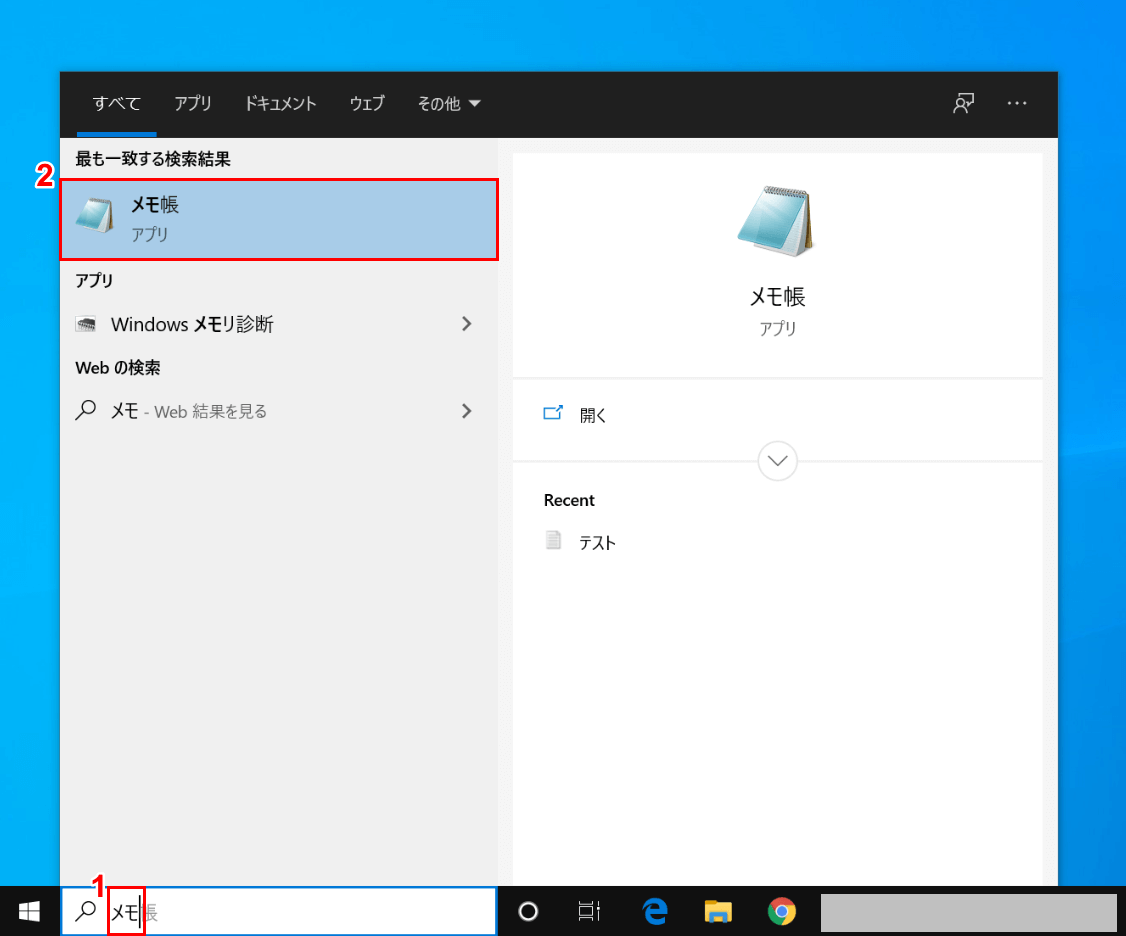Click the メモ帳 title in preview pane

pyautogui.click(x=777, y=297)
